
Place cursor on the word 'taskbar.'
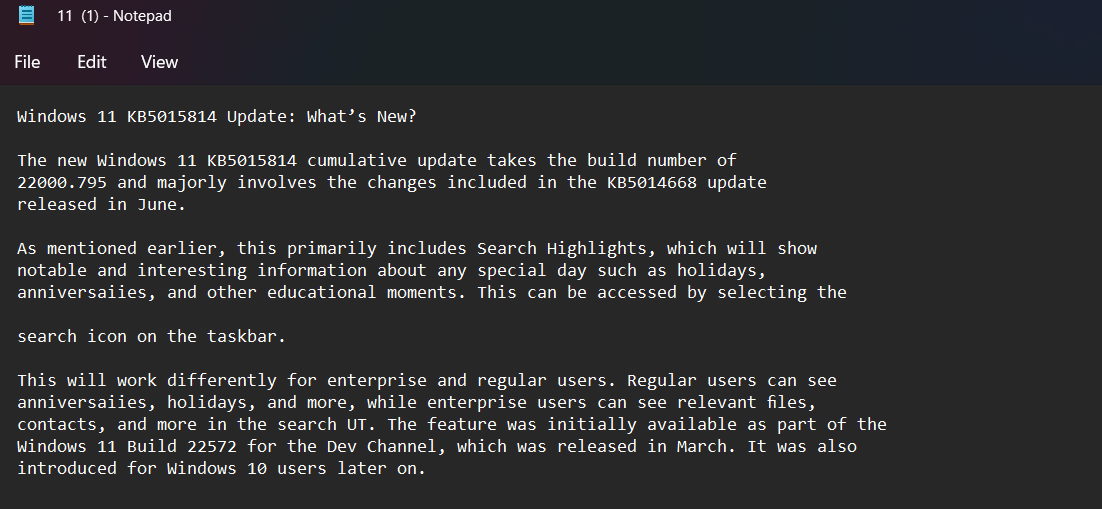pyautogui.click(x=247, y=336)
